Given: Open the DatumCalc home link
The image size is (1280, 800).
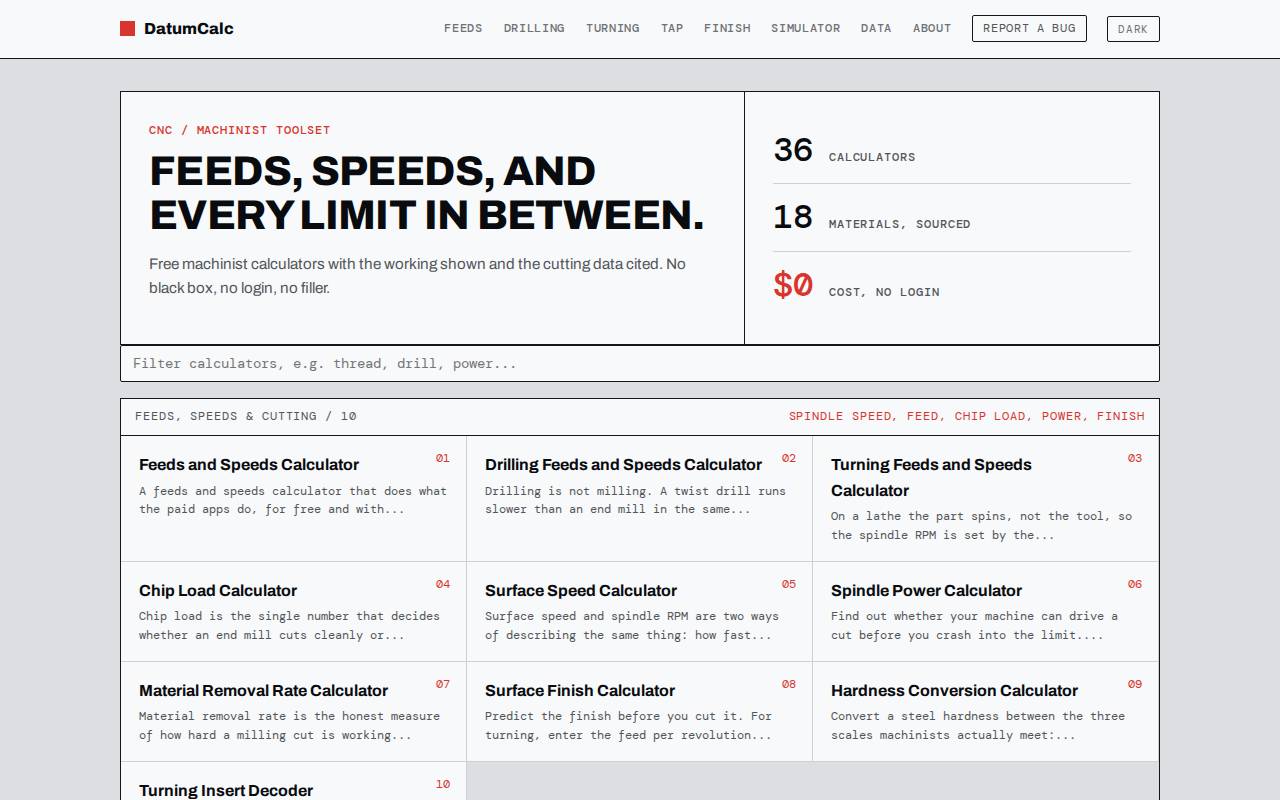Looking at the screenshot, I should pos(177,29).
